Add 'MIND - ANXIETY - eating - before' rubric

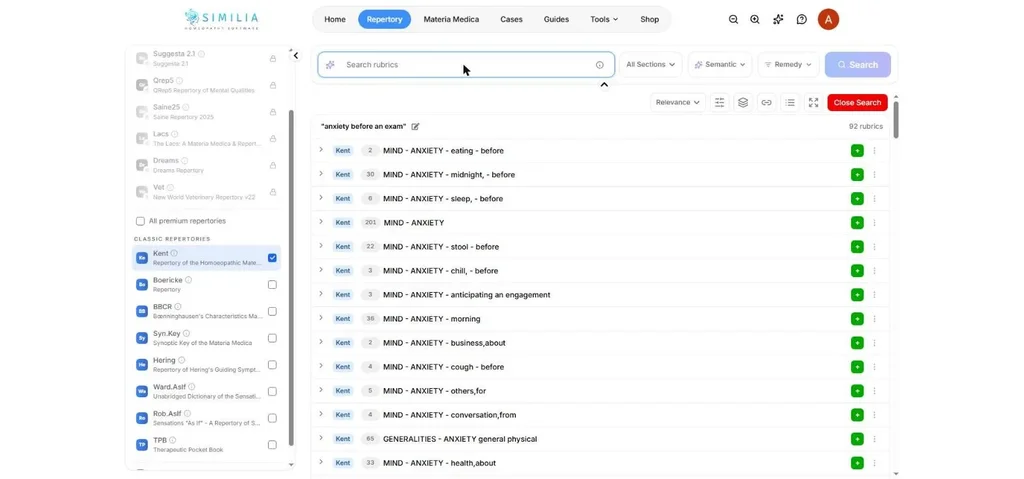(x=857, y=151)
